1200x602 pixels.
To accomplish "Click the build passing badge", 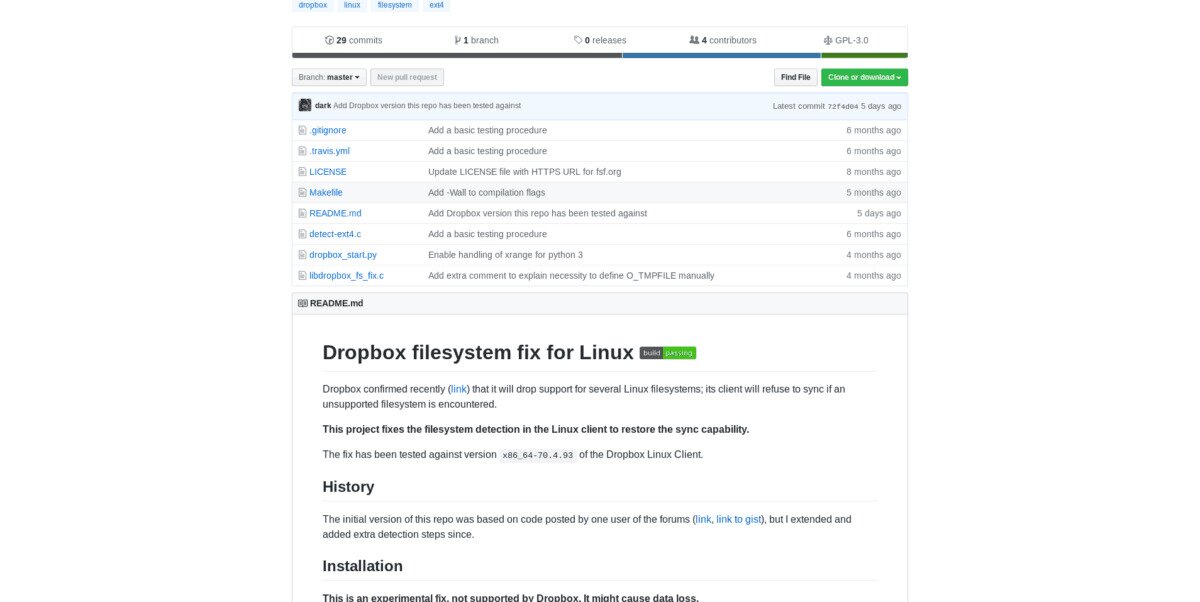I will click(667, 353).
